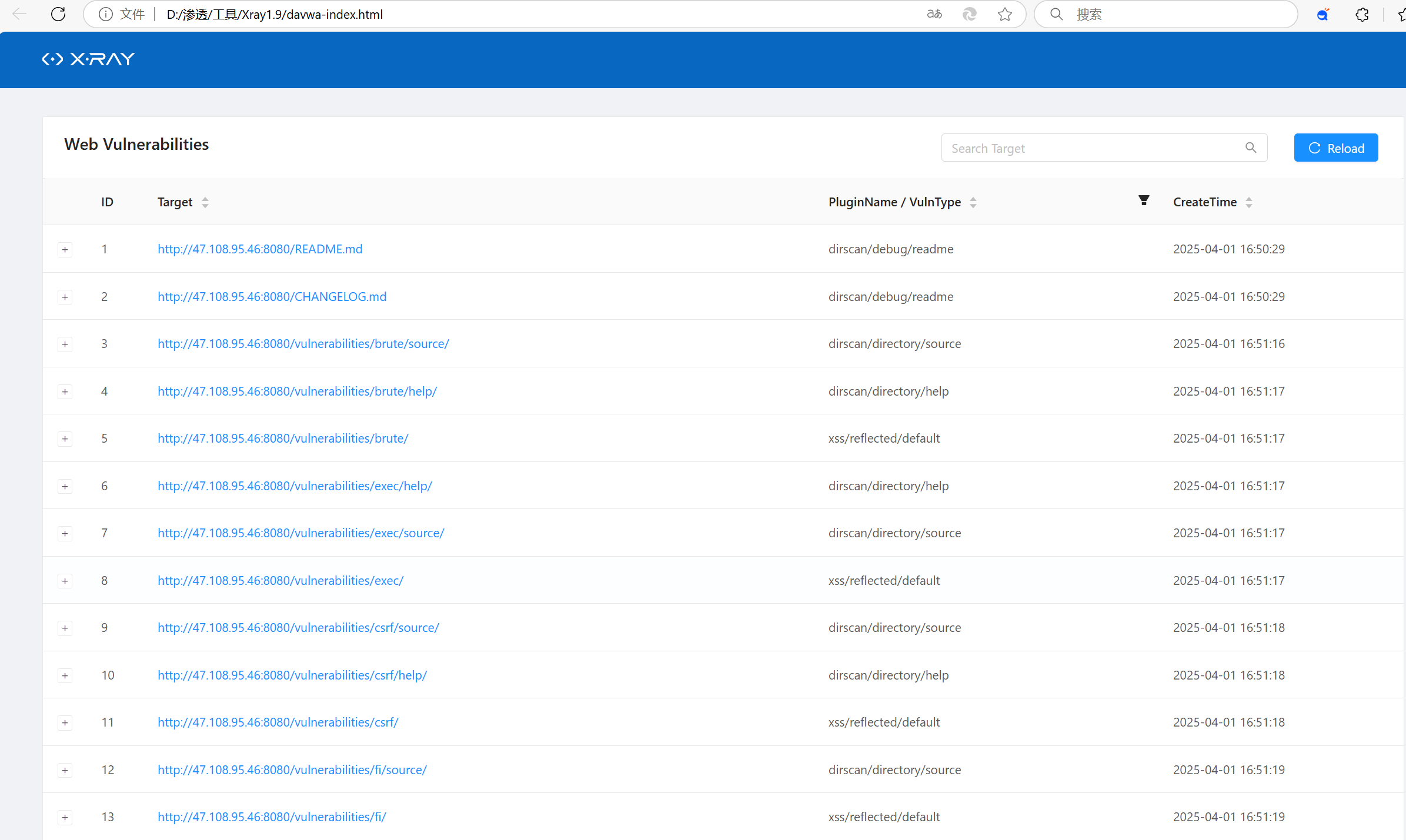Expand row 5 brute xss details
This screenshot has width=1406, height=840.
tap(65, 439)
